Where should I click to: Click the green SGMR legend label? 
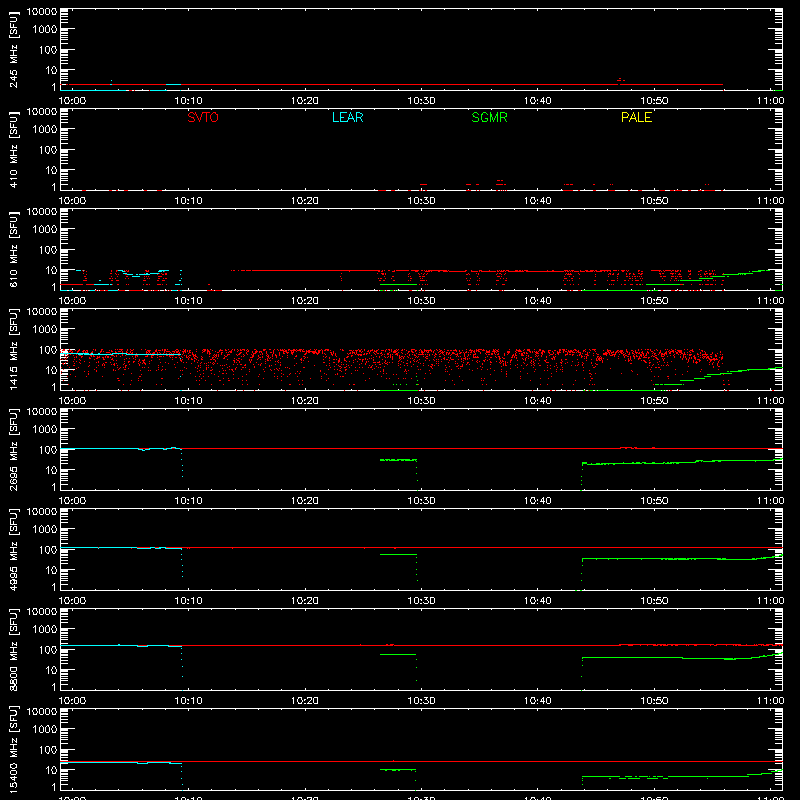coord(489,117)
